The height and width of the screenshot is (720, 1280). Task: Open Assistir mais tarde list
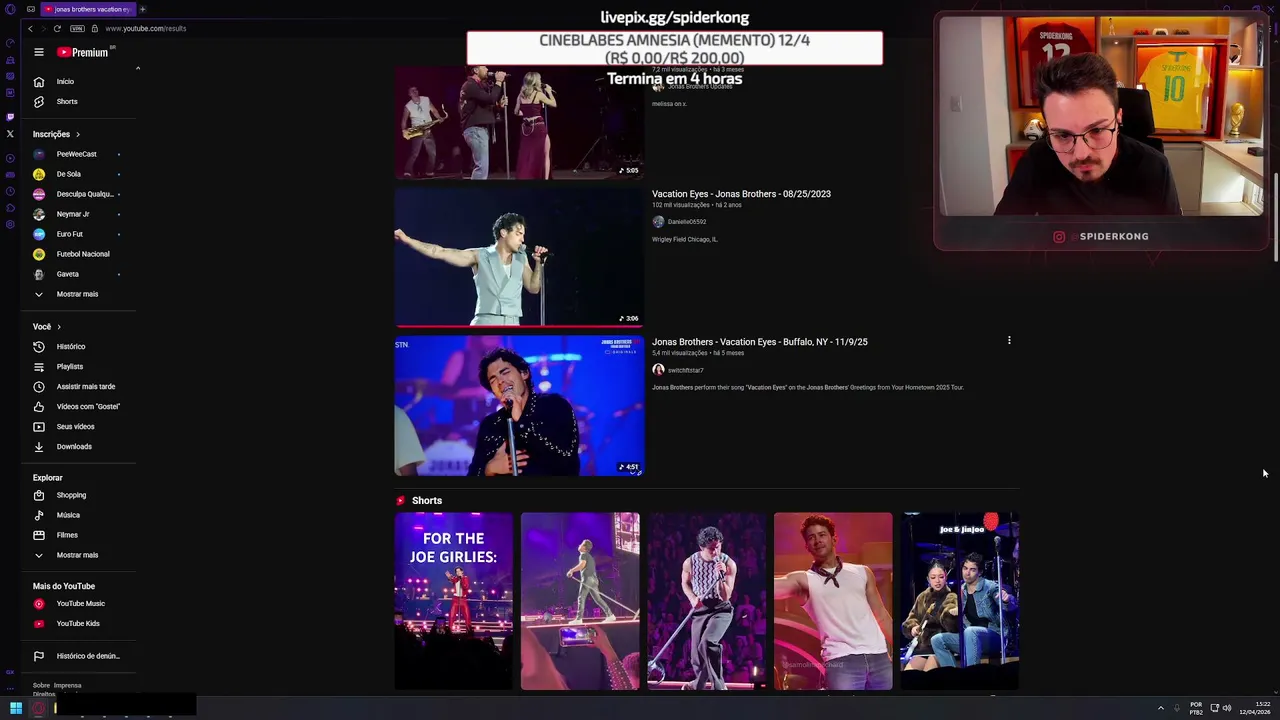coord(85,386)
